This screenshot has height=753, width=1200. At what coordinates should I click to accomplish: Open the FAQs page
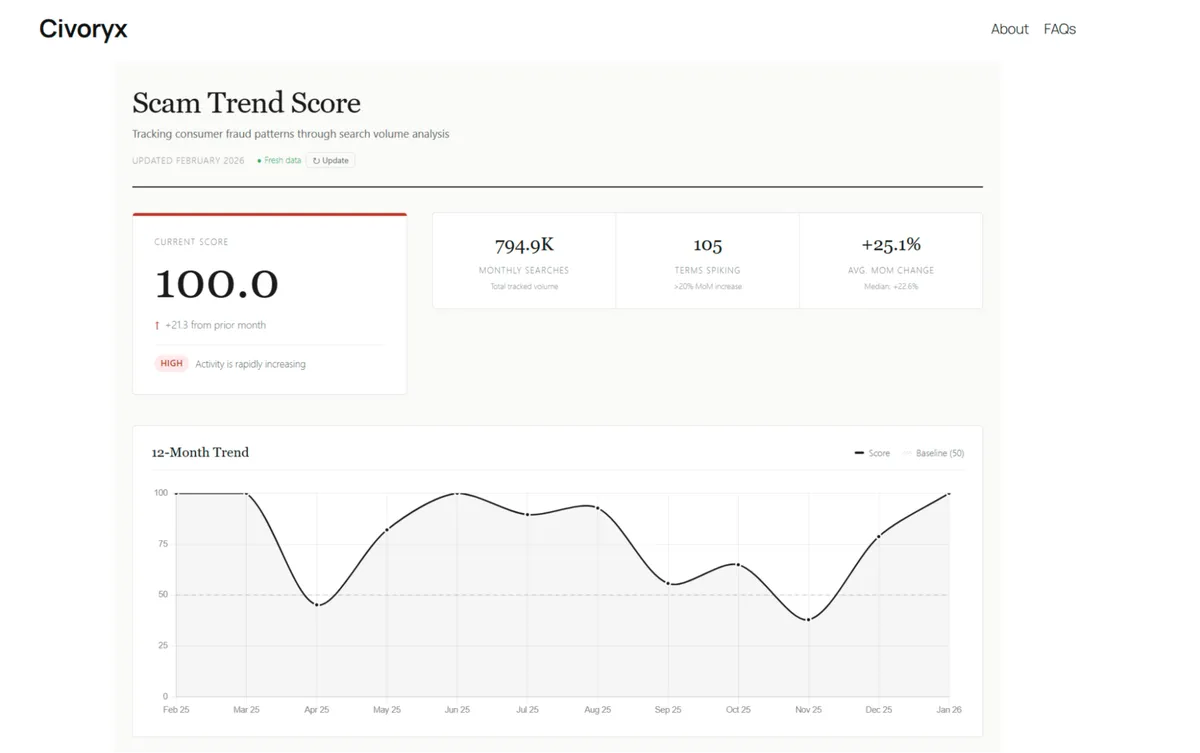tap(1059, 29)
